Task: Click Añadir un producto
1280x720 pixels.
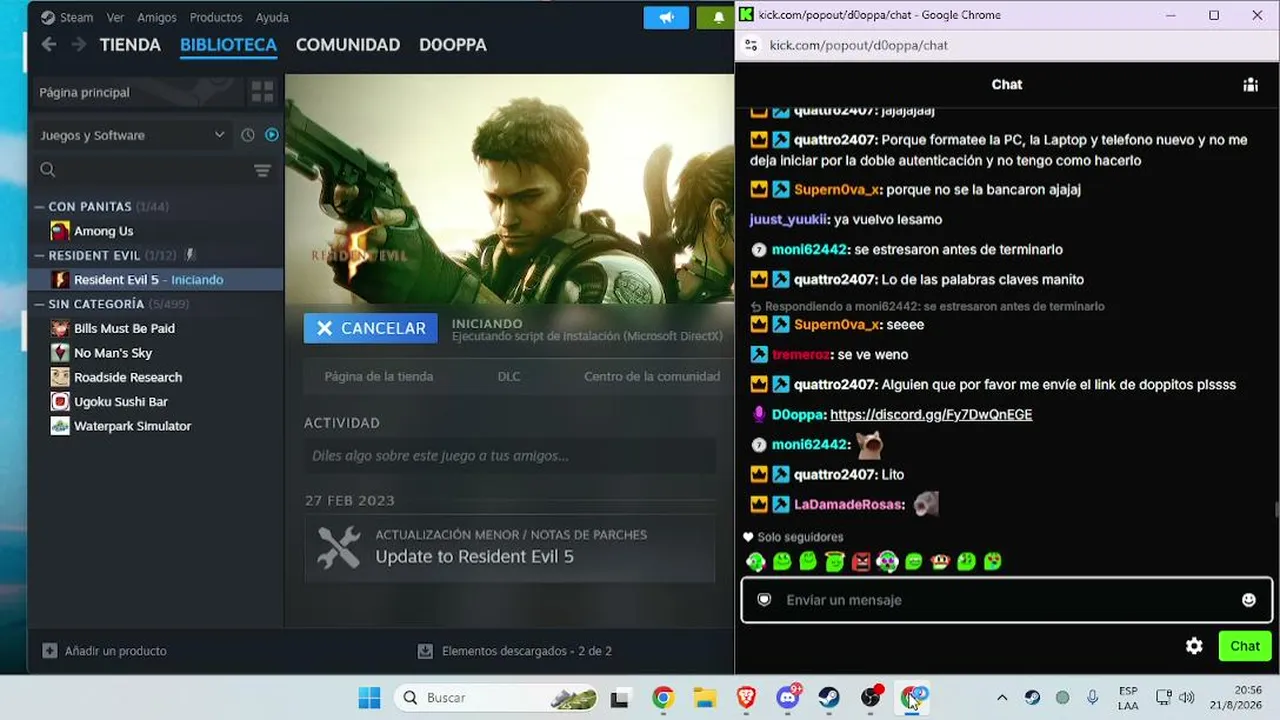Action: click(115, 651)
